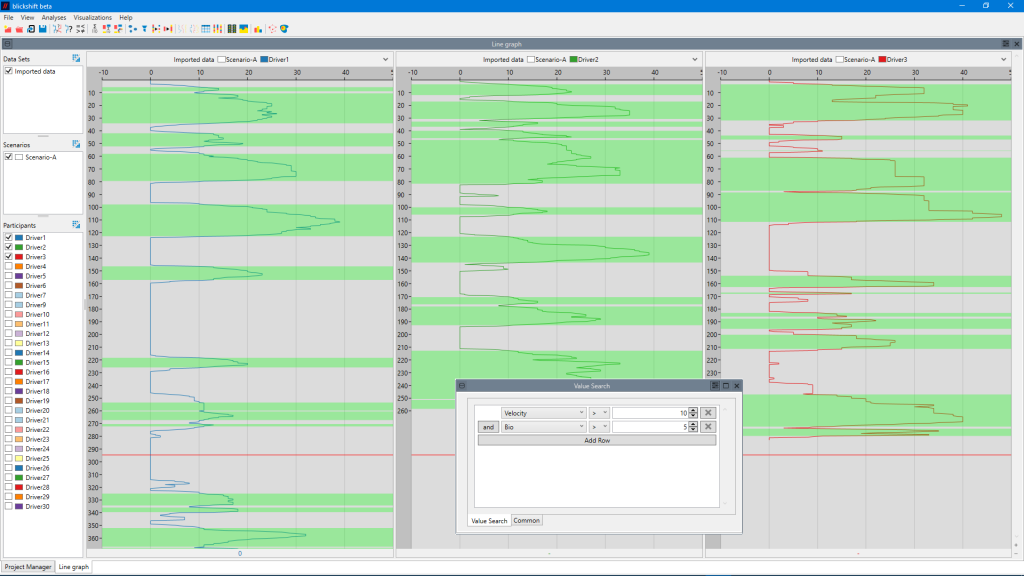
Task: Delete the Velocity search row
Action: pos(707,412)
